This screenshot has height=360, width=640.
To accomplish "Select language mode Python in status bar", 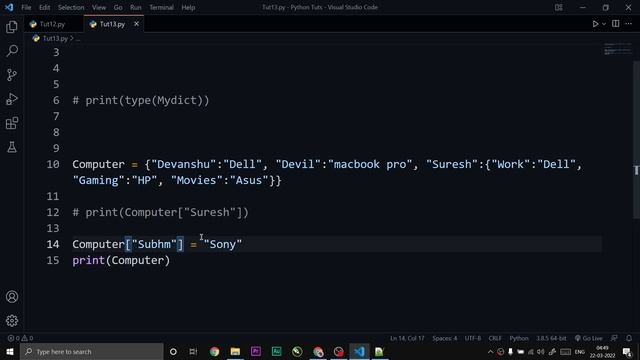I will click(x=519, y=338).
